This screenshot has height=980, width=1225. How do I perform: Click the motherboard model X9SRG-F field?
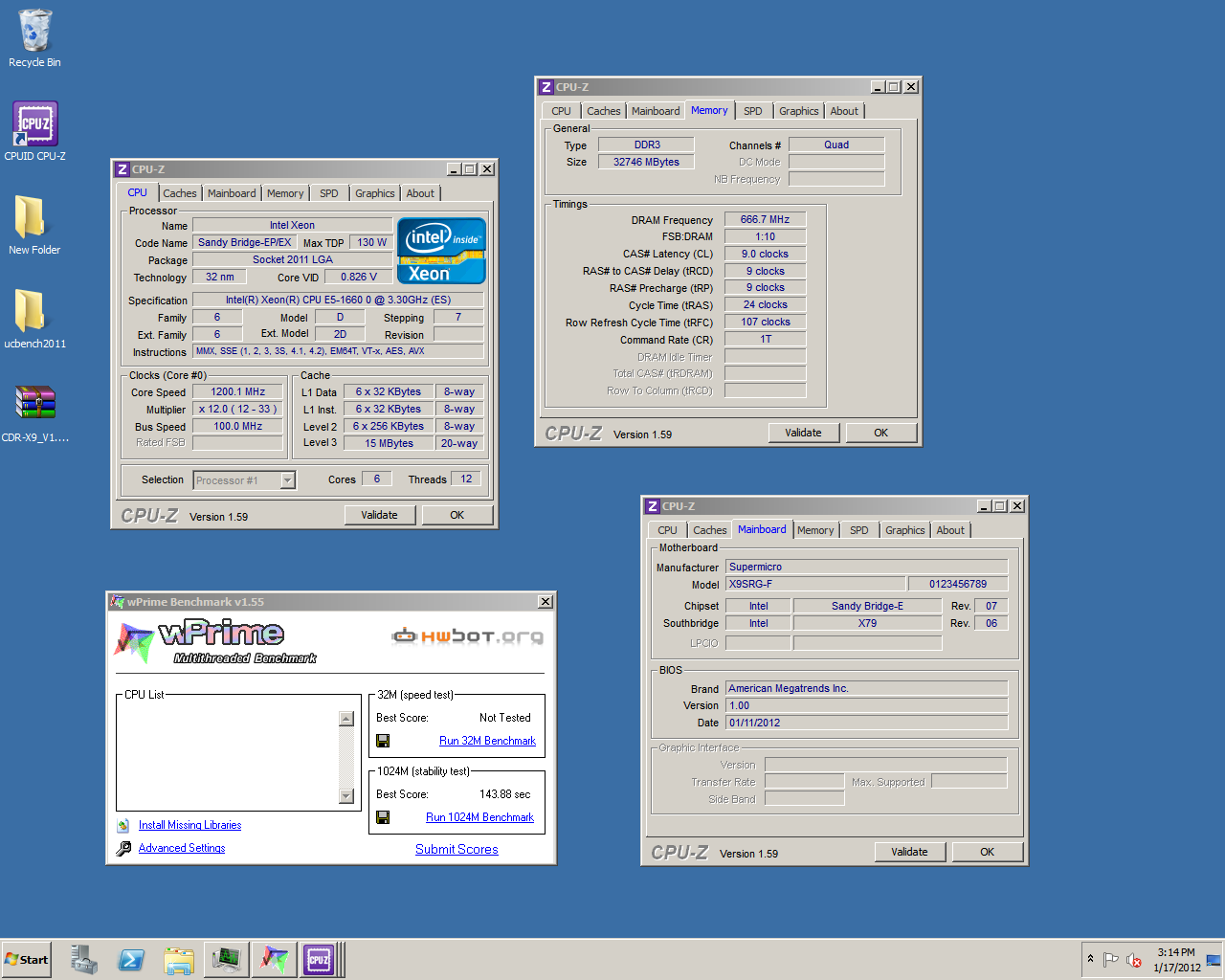[815, 584]
